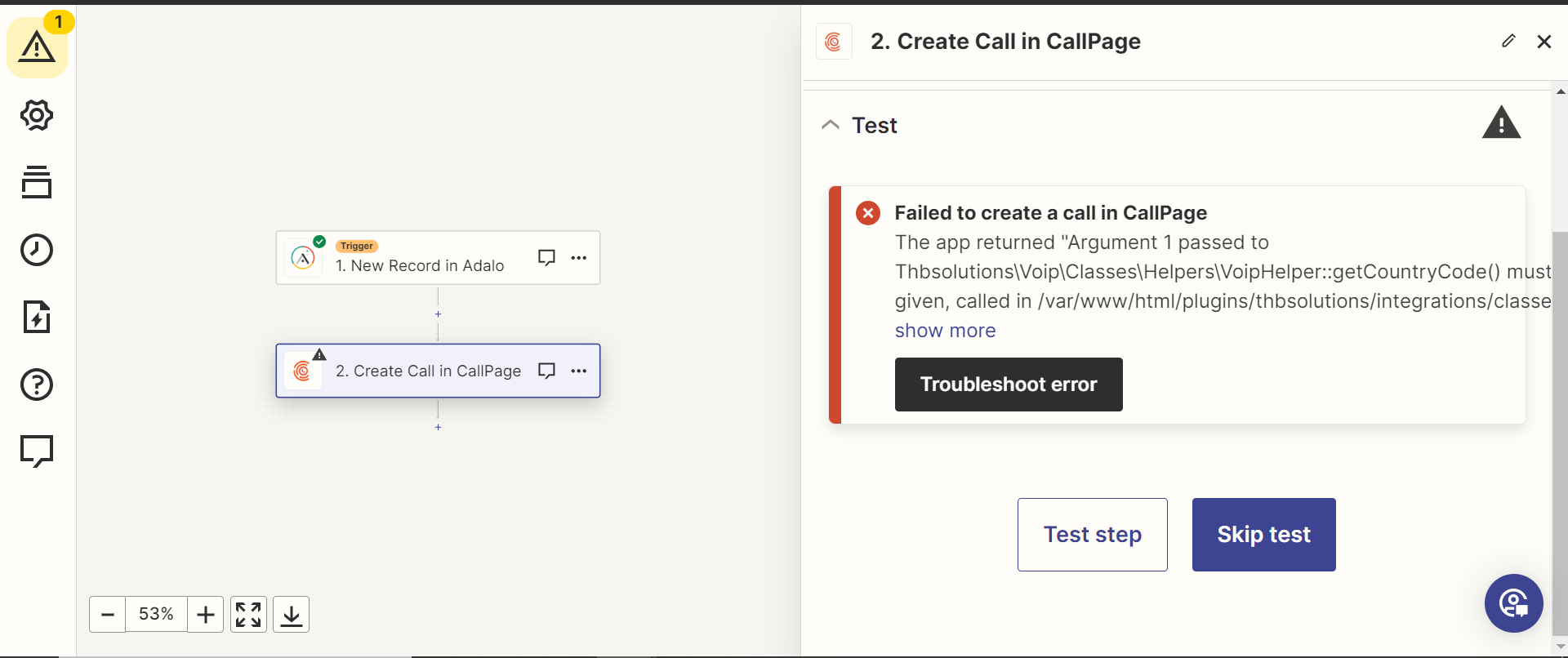Collapse the Test section chevron
This screenshot has width=1568, height=658.
point(831,125)
